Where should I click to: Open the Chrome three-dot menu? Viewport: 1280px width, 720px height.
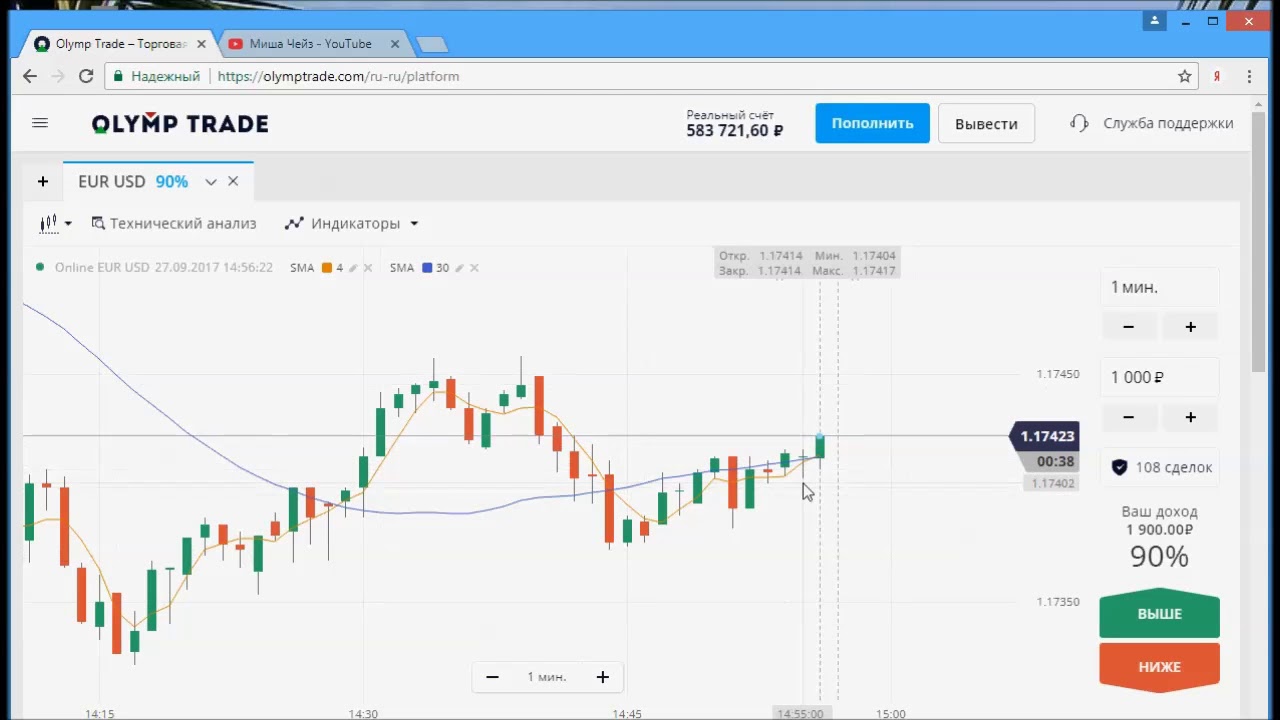point(1249,76)
